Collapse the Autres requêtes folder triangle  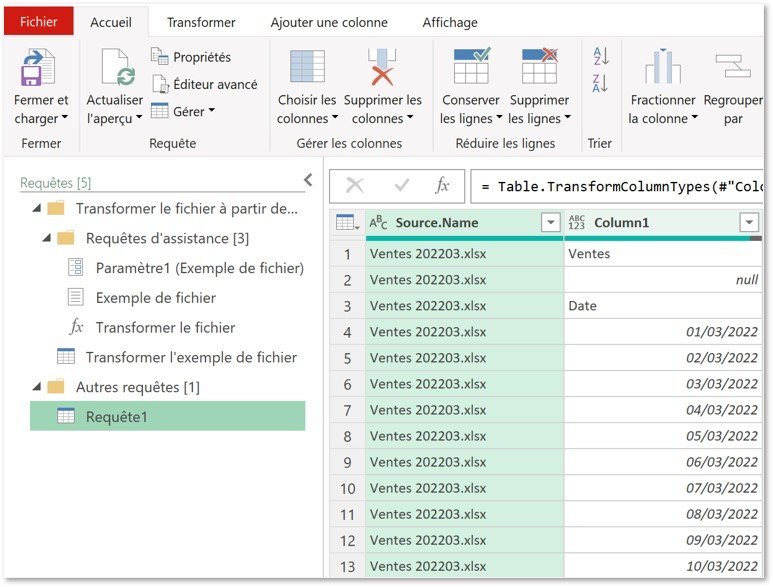(37, 387)
